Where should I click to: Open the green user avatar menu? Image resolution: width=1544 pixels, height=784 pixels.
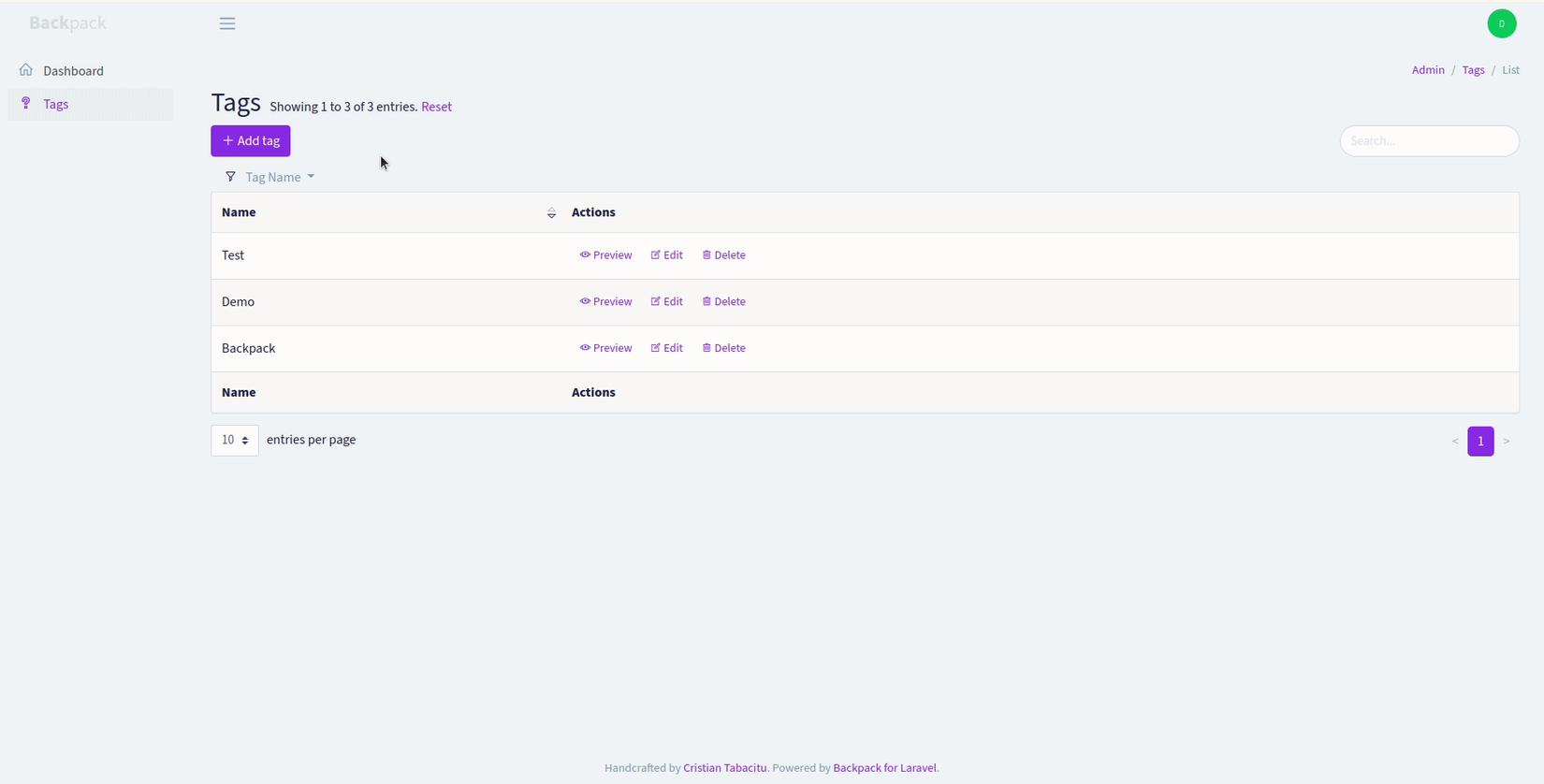[x=1502, y=23]
